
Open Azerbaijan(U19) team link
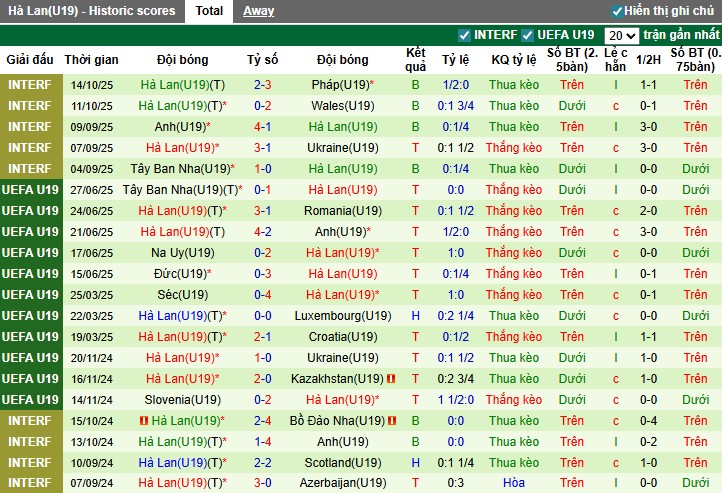tap(343, 483)
